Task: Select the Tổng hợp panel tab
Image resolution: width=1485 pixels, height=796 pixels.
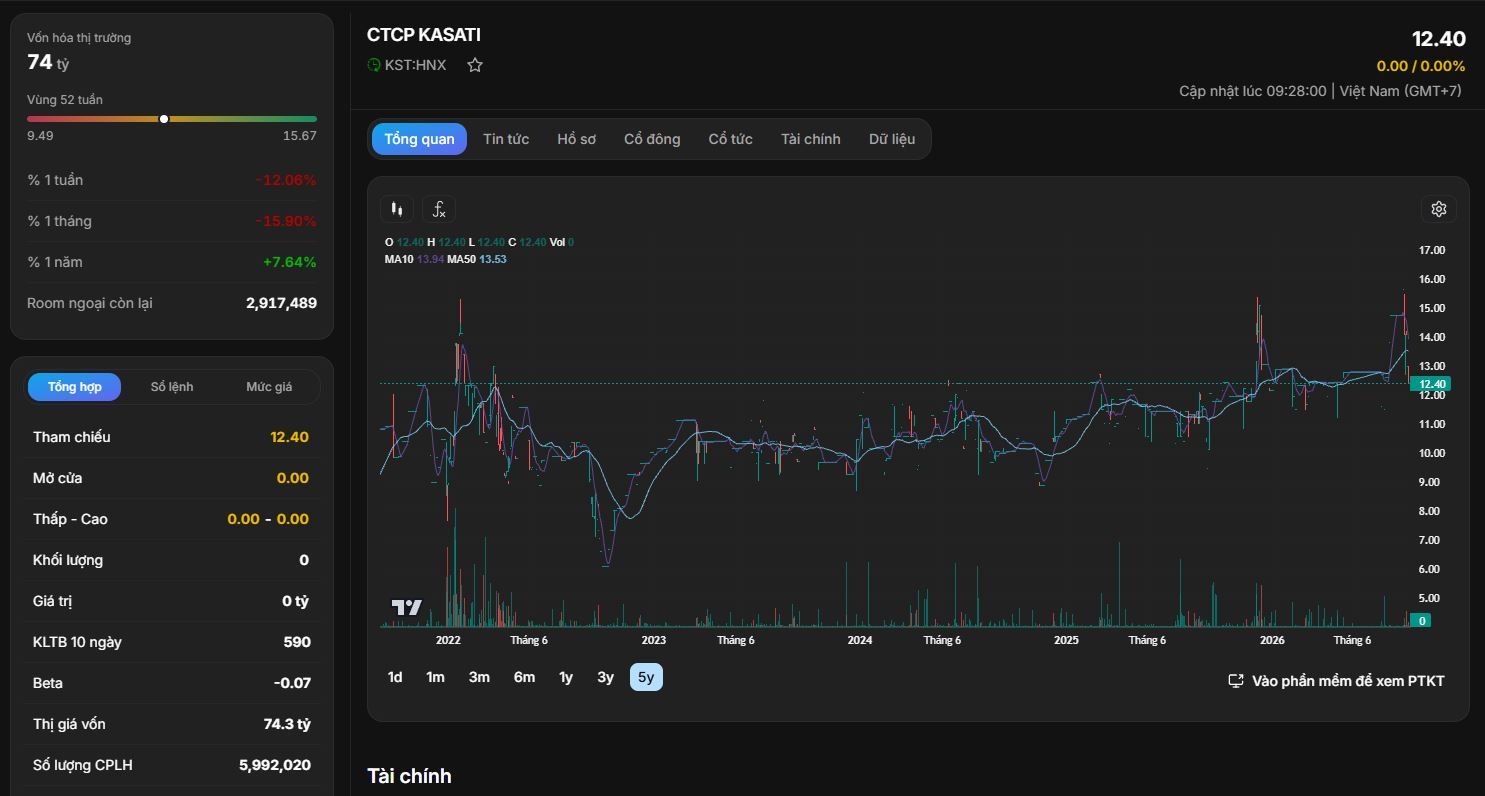Action: (75, 387)
